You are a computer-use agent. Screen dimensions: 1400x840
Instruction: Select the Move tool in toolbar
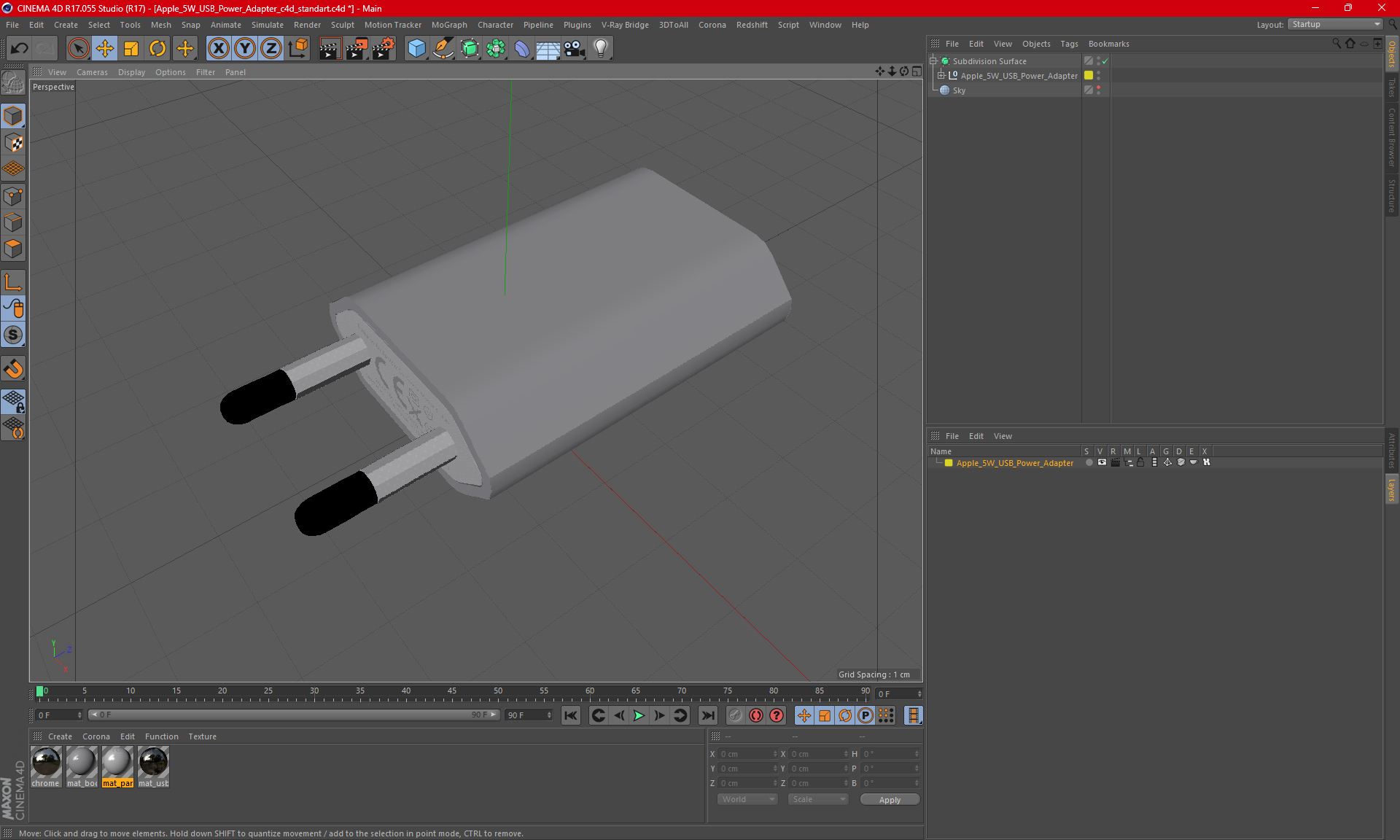pos(105,49)
